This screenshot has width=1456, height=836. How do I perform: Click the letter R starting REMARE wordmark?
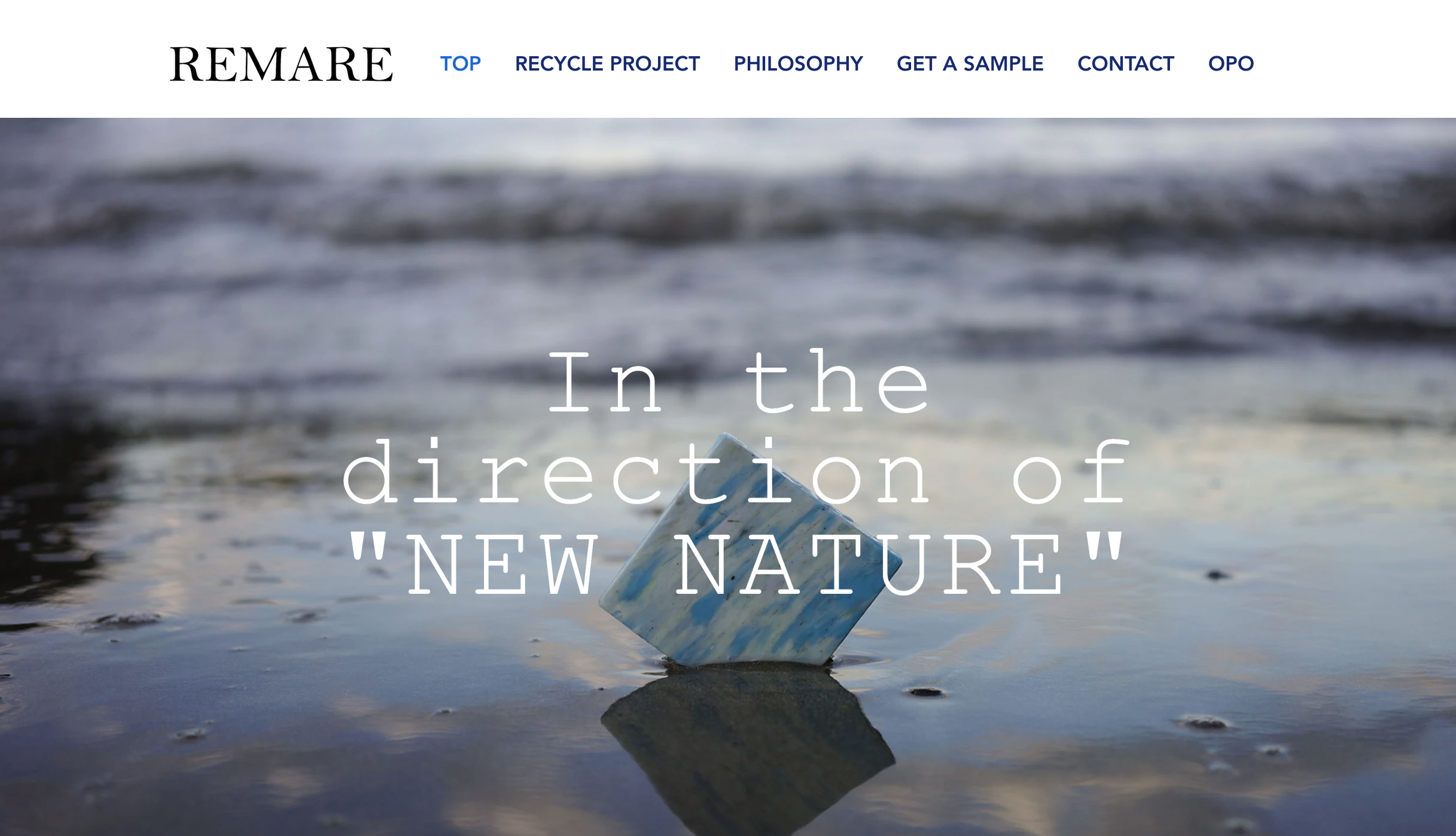pyautogui.click(x=188, y=64)
